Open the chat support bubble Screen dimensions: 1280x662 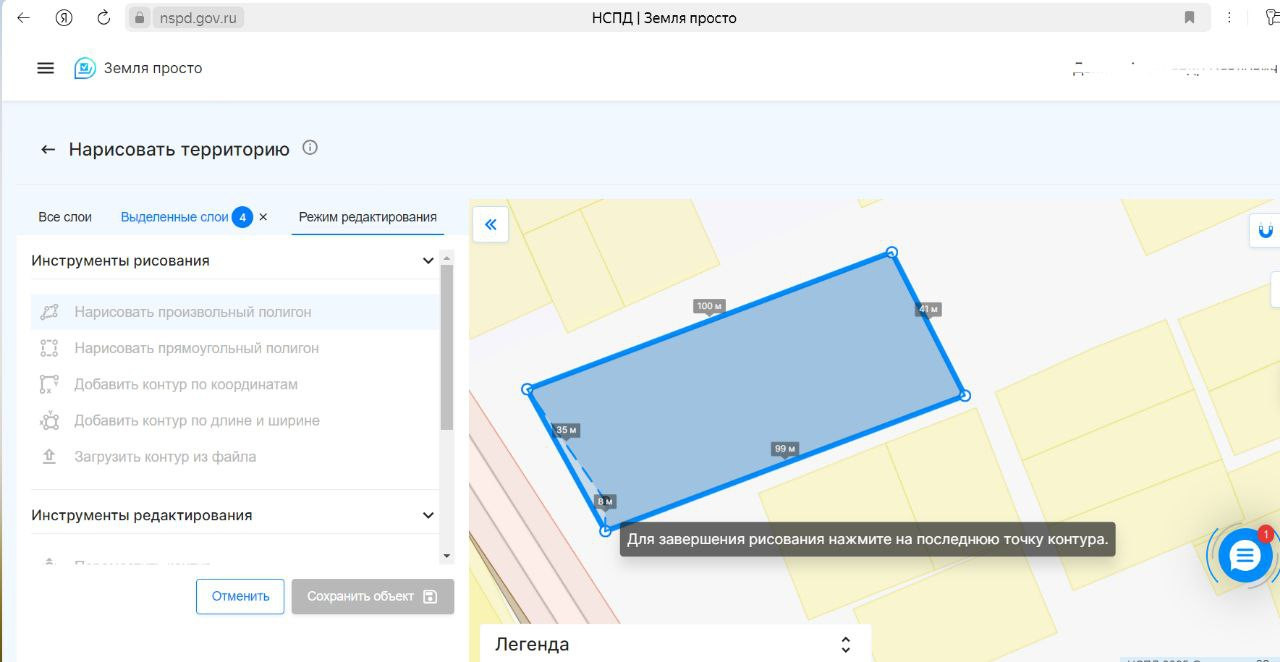[x=1244, y=557]
